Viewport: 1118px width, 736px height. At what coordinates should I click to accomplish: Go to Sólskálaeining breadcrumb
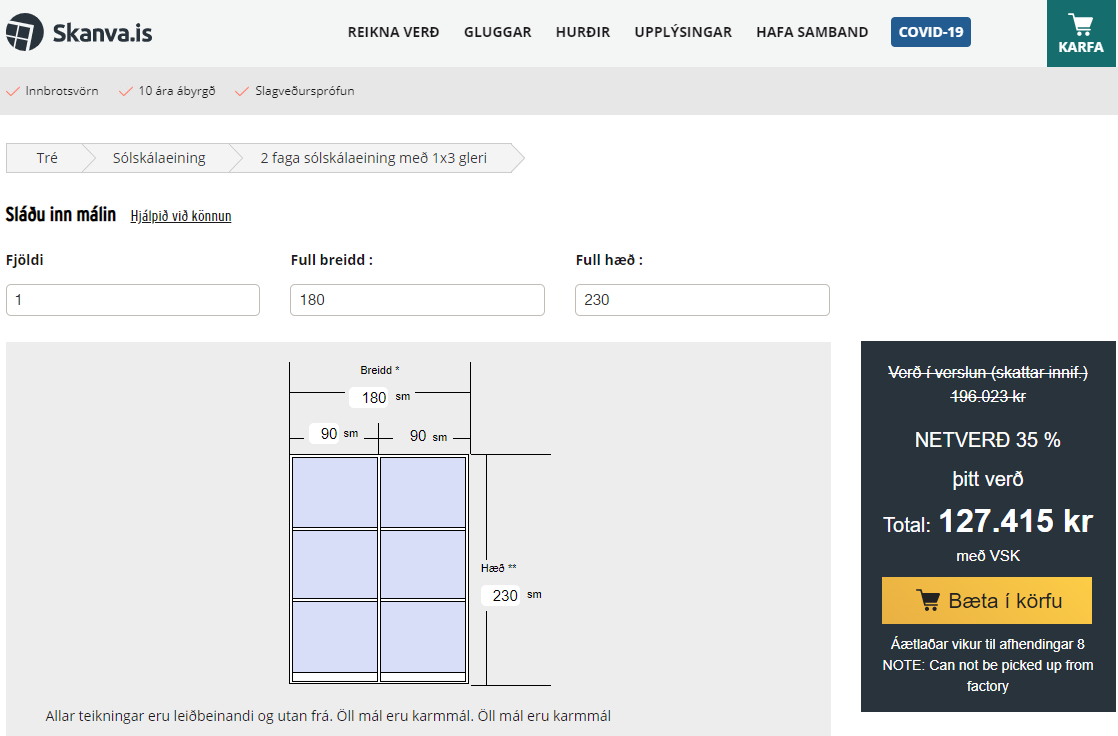[x=159, y=158]
